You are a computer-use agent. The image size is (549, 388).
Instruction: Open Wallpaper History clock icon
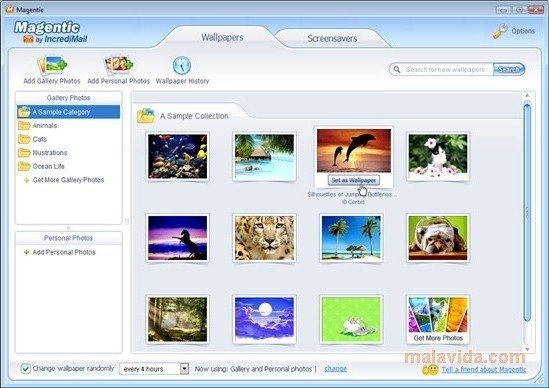pyautogui.click(x=182, y=65)
